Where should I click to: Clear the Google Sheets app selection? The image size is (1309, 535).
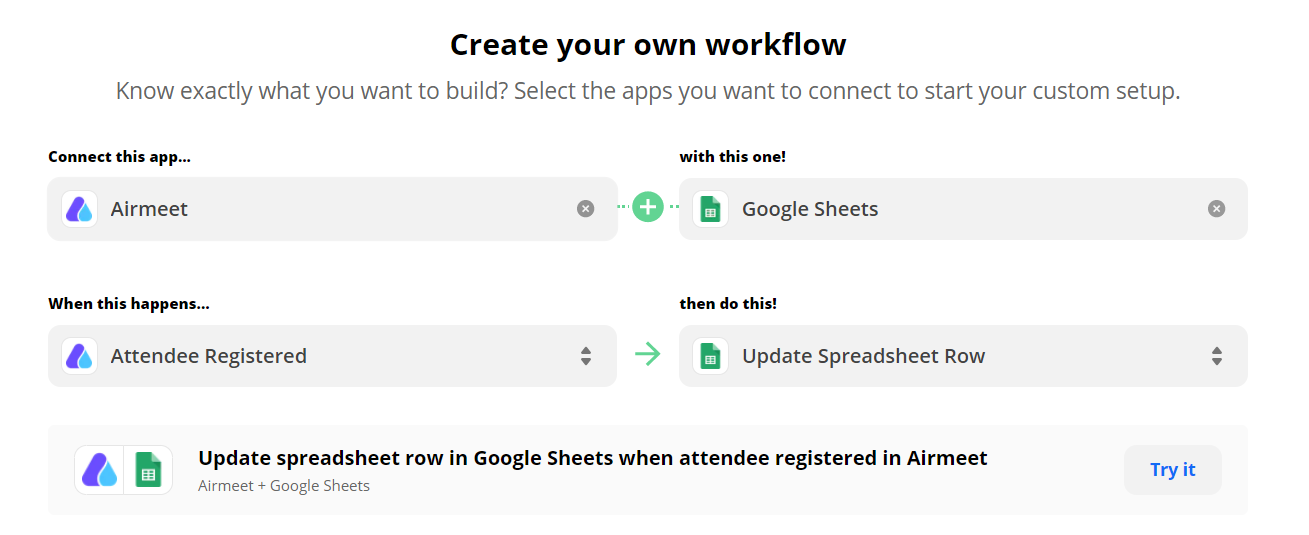(x=1216, y=209)
